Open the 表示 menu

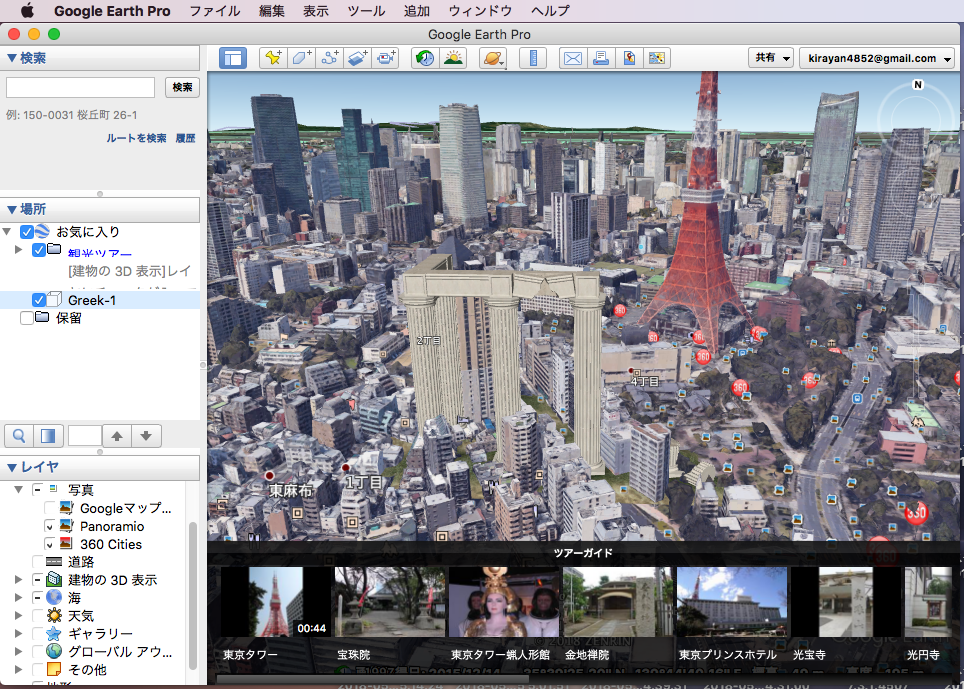[x=316, y=10]
